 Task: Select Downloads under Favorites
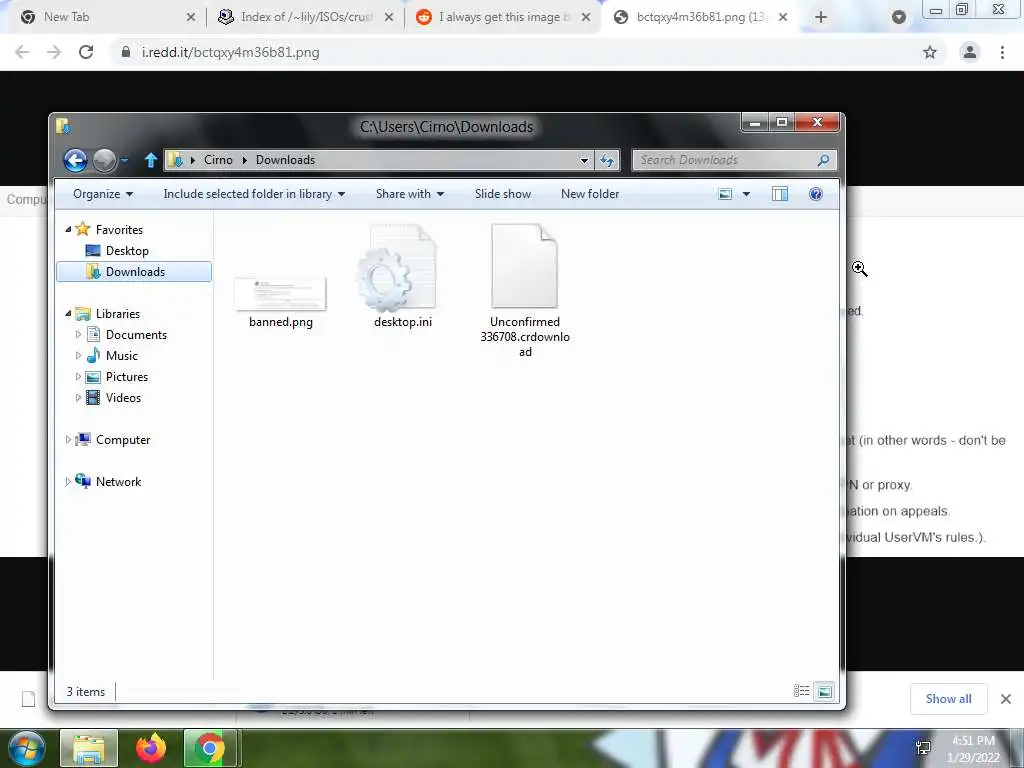point(134,272)
